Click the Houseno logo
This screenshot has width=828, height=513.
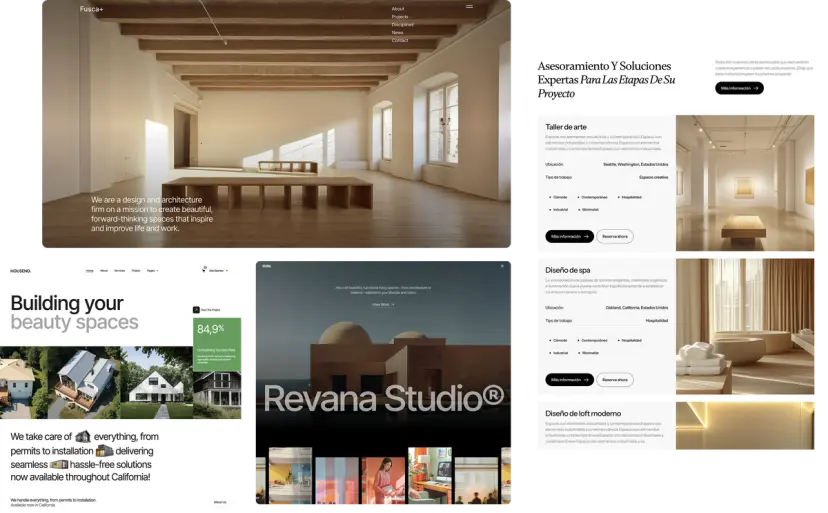[x=21, y=271]
